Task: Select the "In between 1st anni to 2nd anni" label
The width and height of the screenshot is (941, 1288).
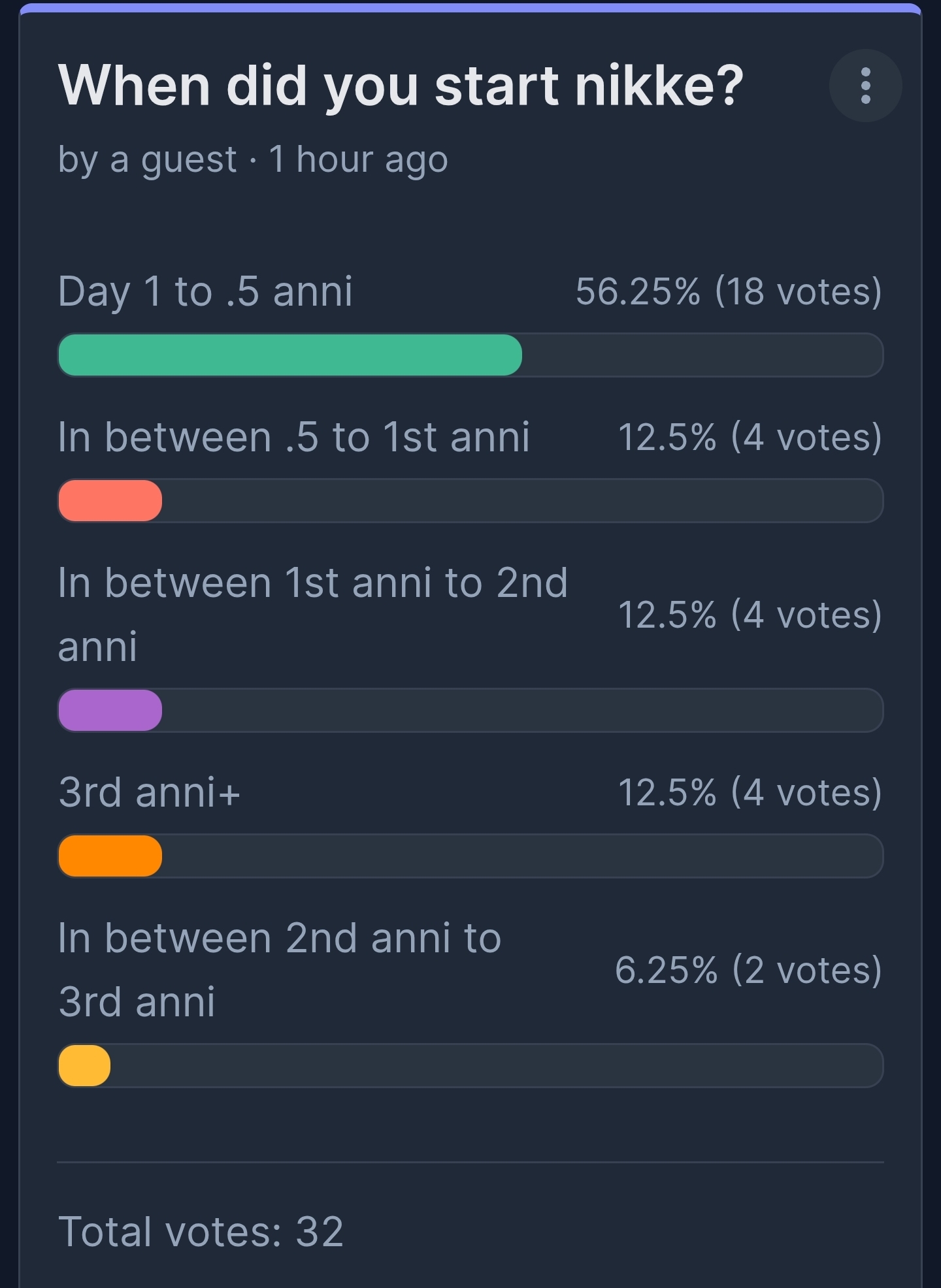Action: pos(312,614)
